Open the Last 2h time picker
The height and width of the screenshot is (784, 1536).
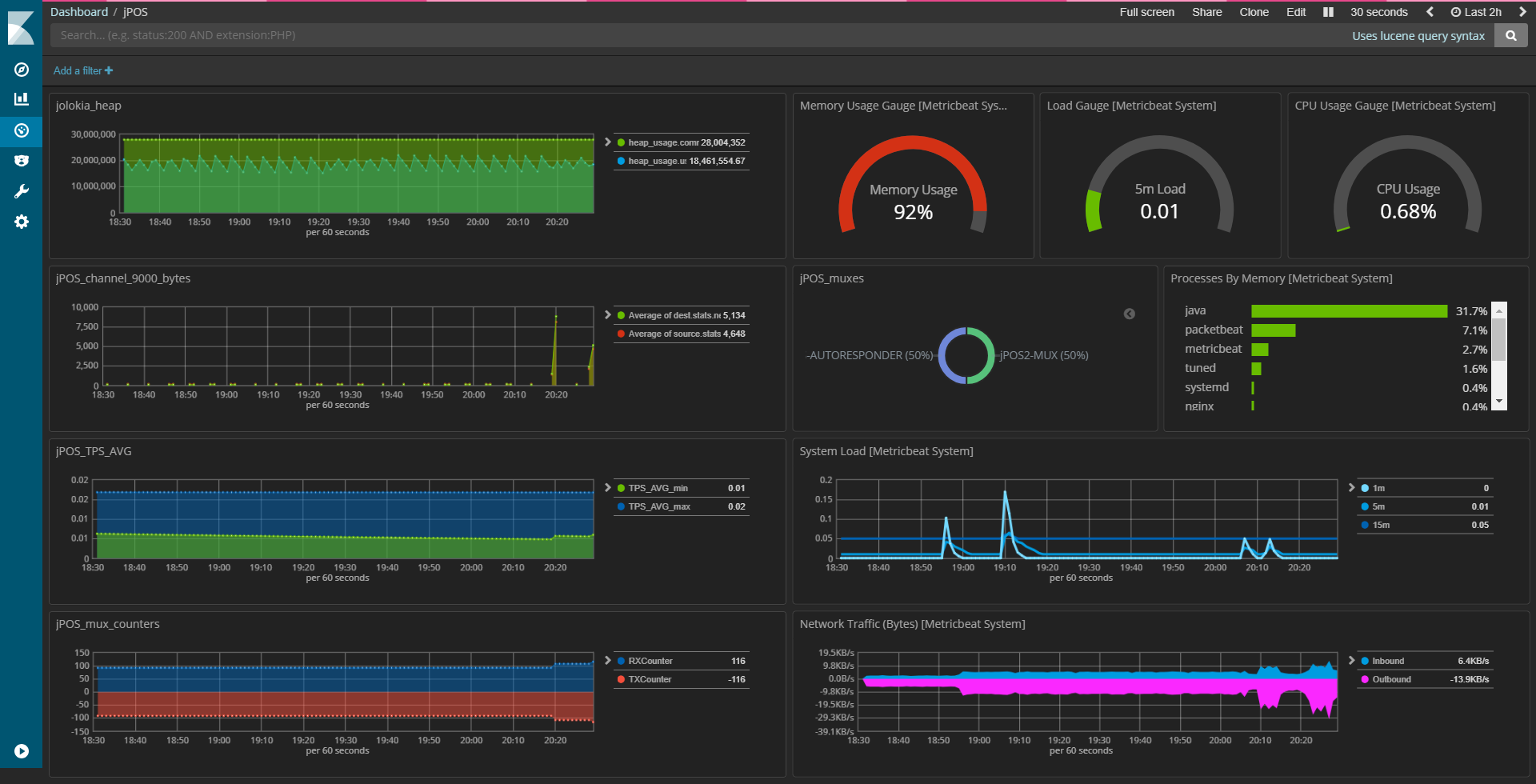tap(1476, 12)
